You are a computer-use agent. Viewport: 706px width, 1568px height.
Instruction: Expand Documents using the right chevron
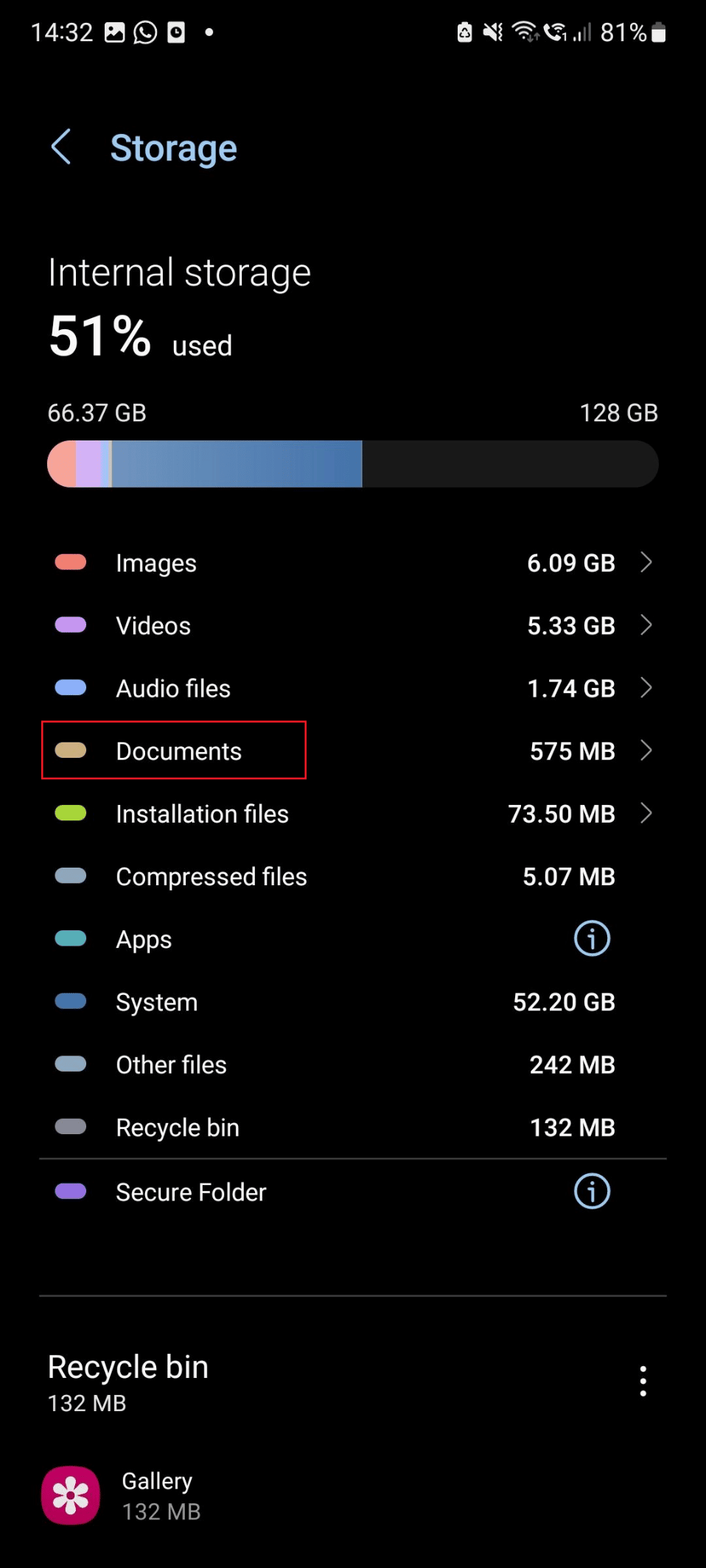point(647,750)
